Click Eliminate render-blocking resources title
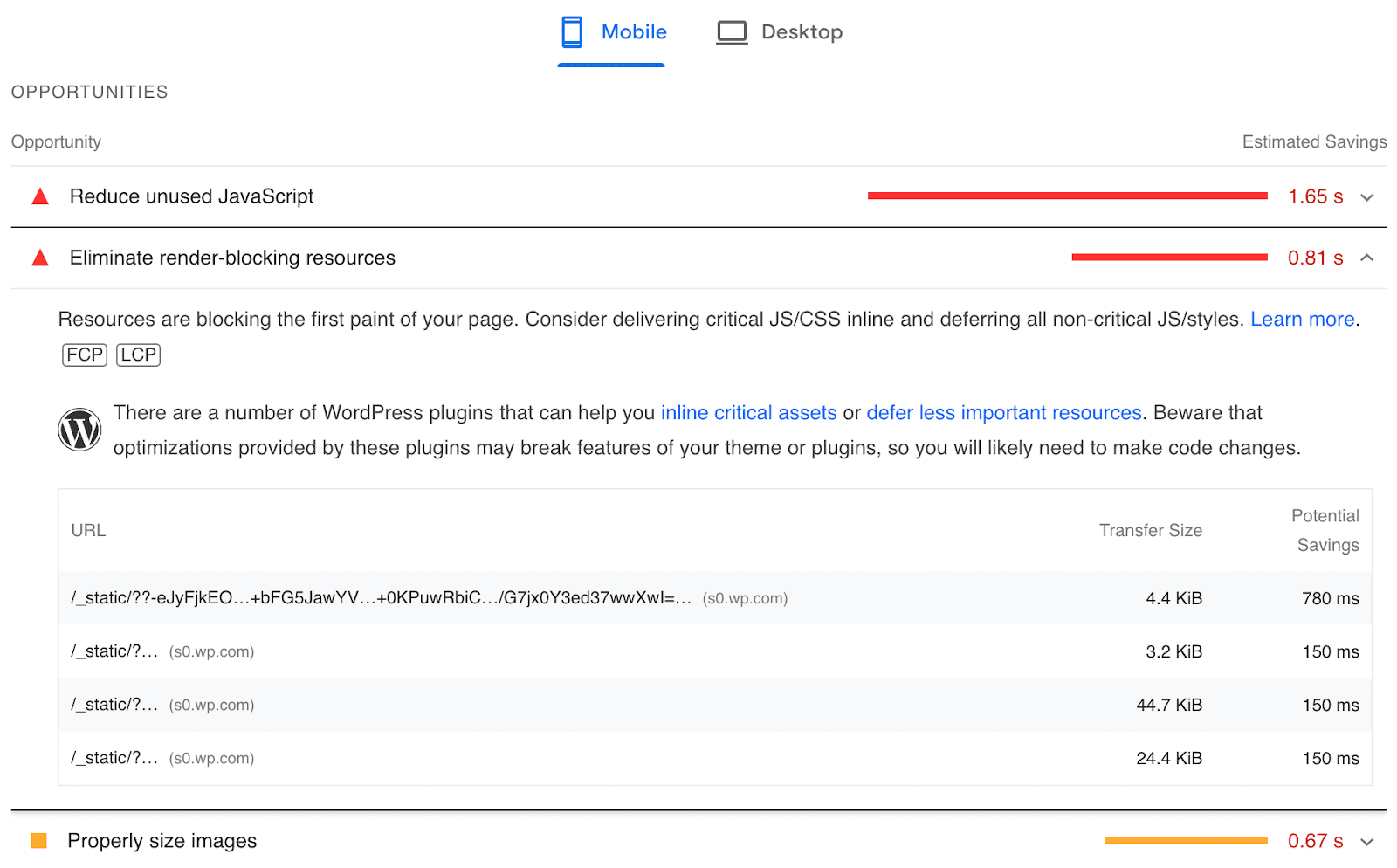Viewport: 1397px width, 868px height. pyautogui.click(x=232, y=258)
